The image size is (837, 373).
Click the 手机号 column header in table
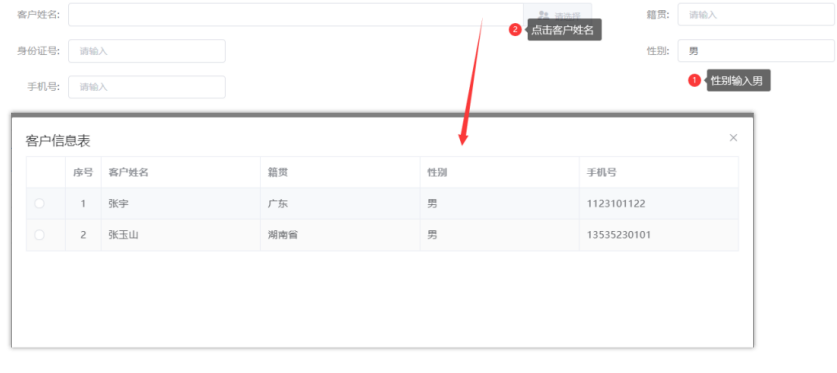[x=659, y=172]
